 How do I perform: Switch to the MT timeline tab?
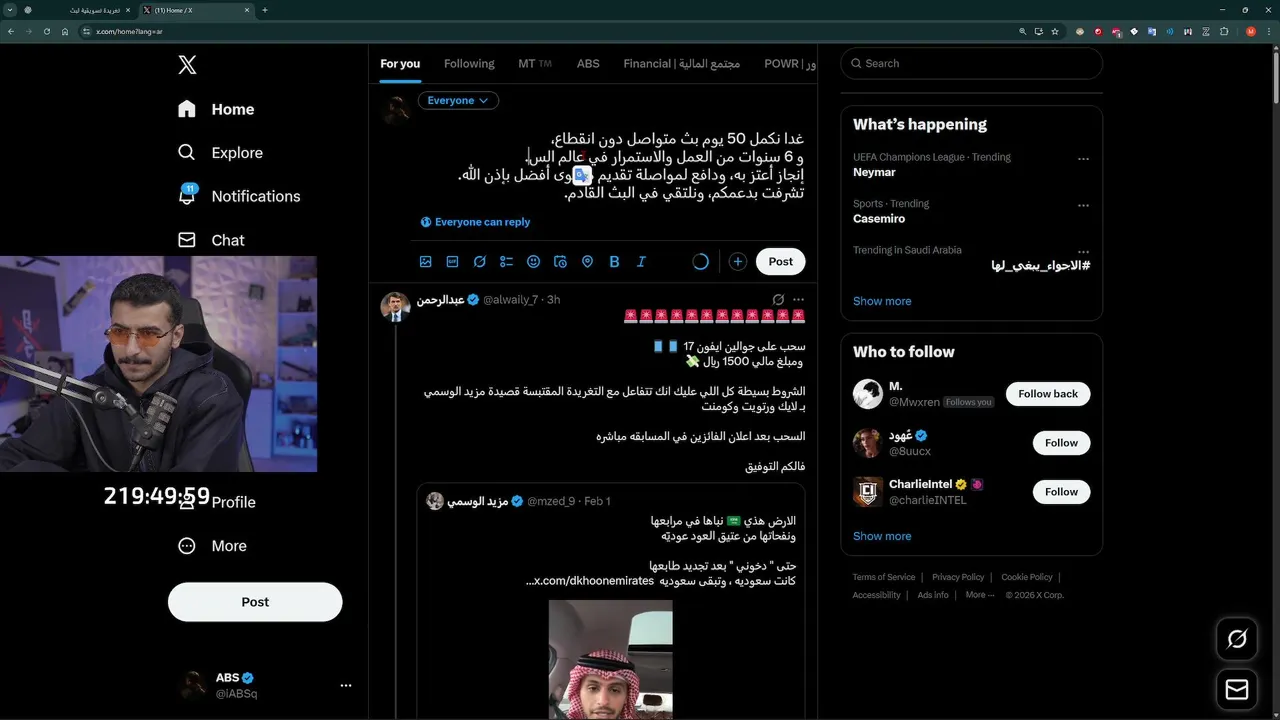(x=535, y=63)
